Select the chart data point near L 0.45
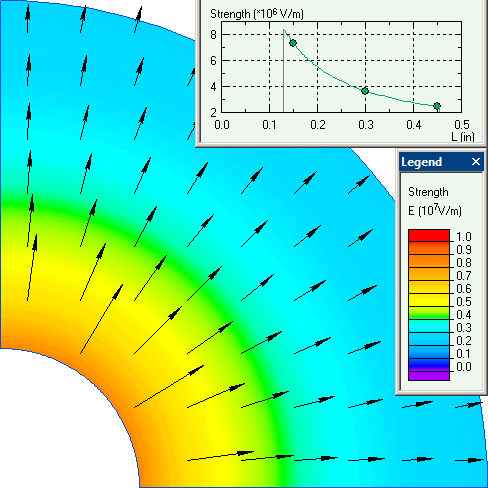 (x=437, y=106)
